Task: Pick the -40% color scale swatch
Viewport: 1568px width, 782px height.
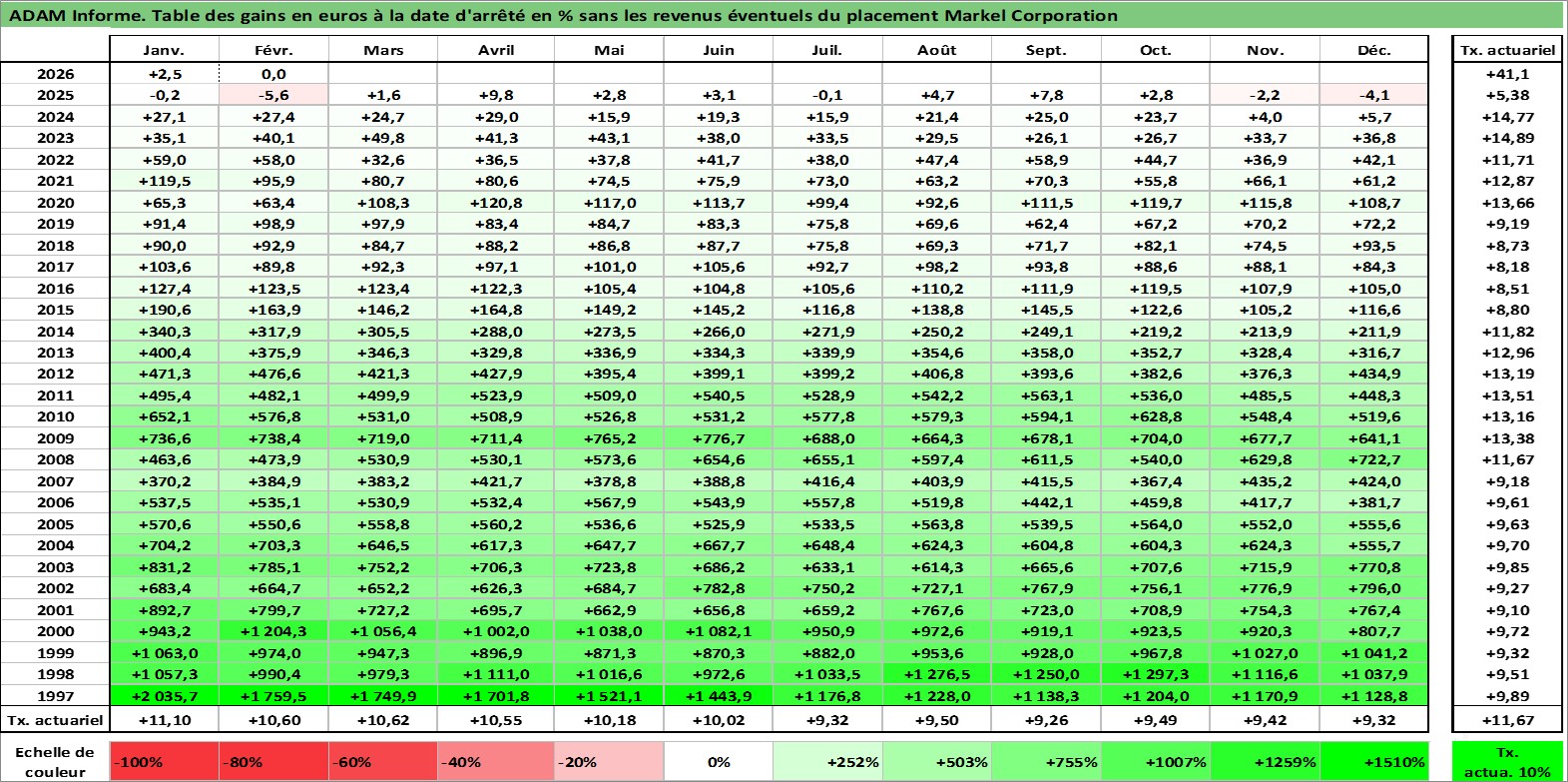Action: click(x=496, y=762)
